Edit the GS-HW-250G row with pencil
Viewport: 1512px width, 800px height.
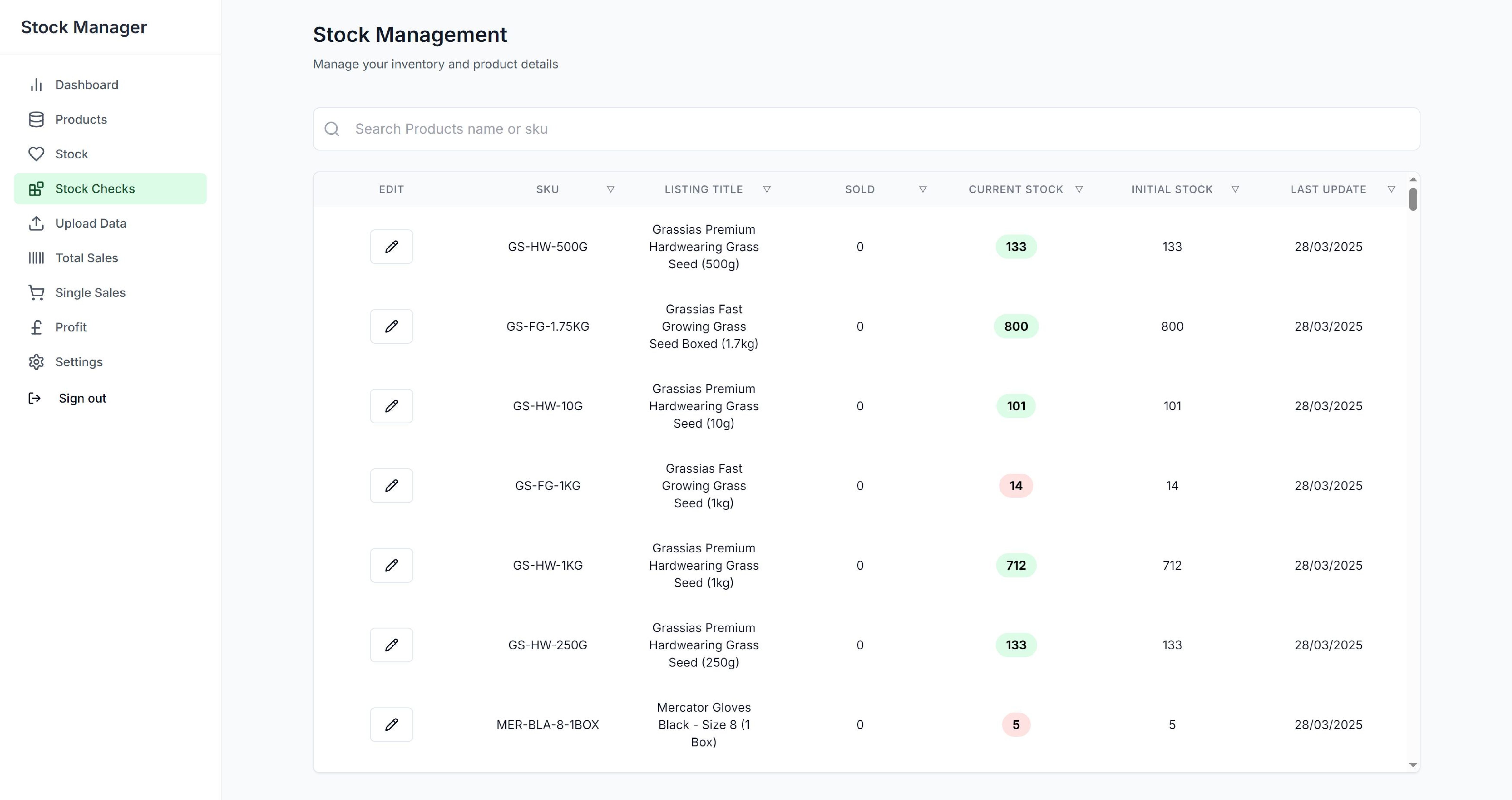[391, 645]
